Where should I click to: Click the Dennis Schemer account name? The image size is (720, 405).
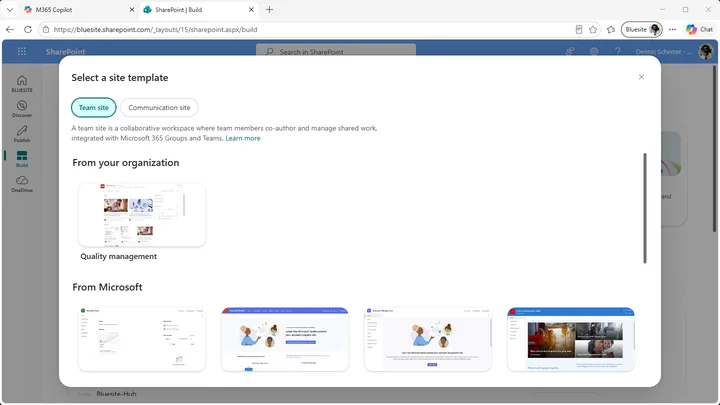tap(664, 51)
